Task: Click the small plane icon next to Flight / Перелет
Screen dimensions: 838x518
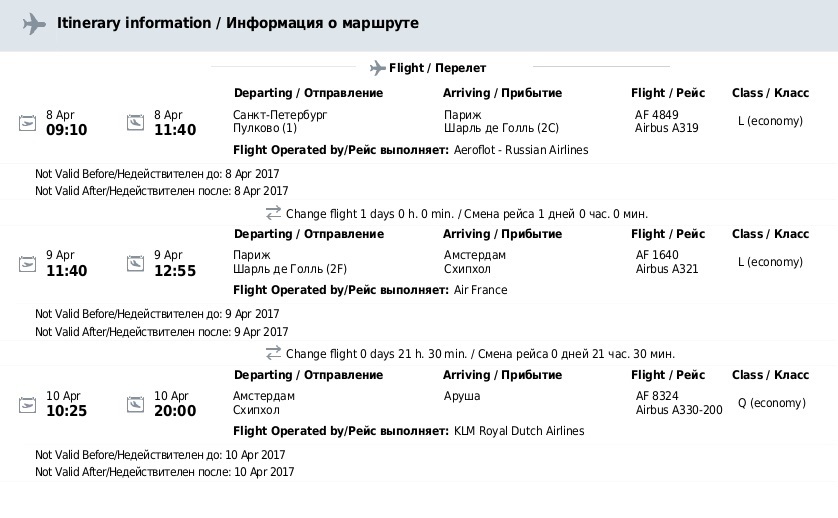Action: [x=377, y=68]
